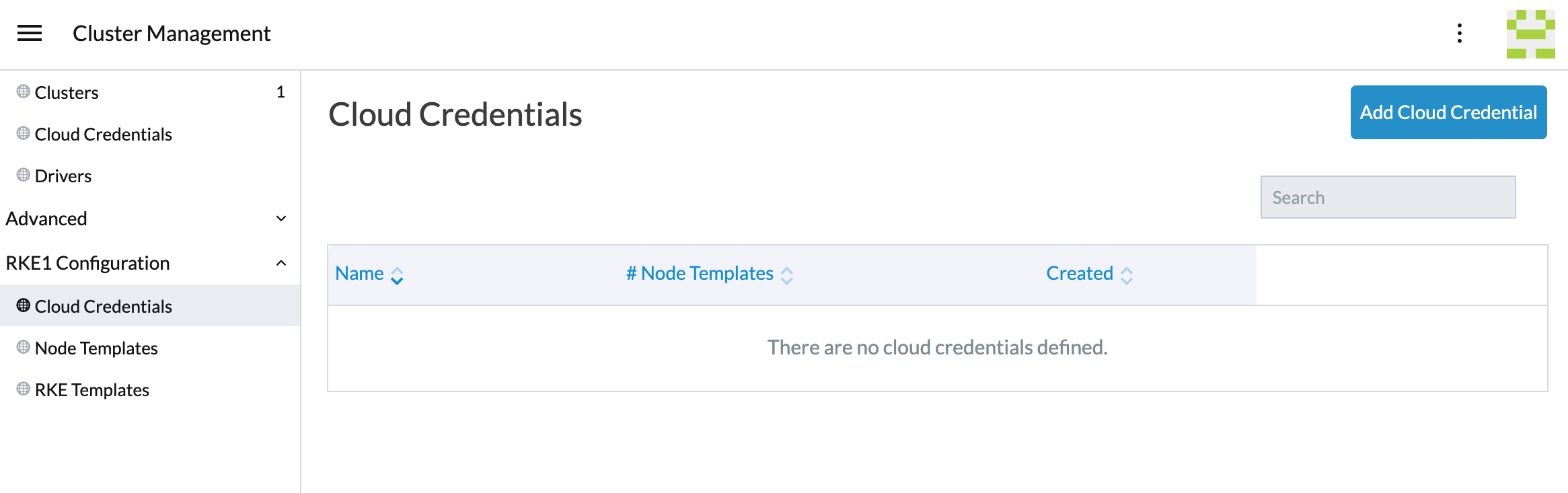Select Node Templates under RKE1 Configuration
The width and height of the screenshot is (1568, 493).
click(96, 348)
